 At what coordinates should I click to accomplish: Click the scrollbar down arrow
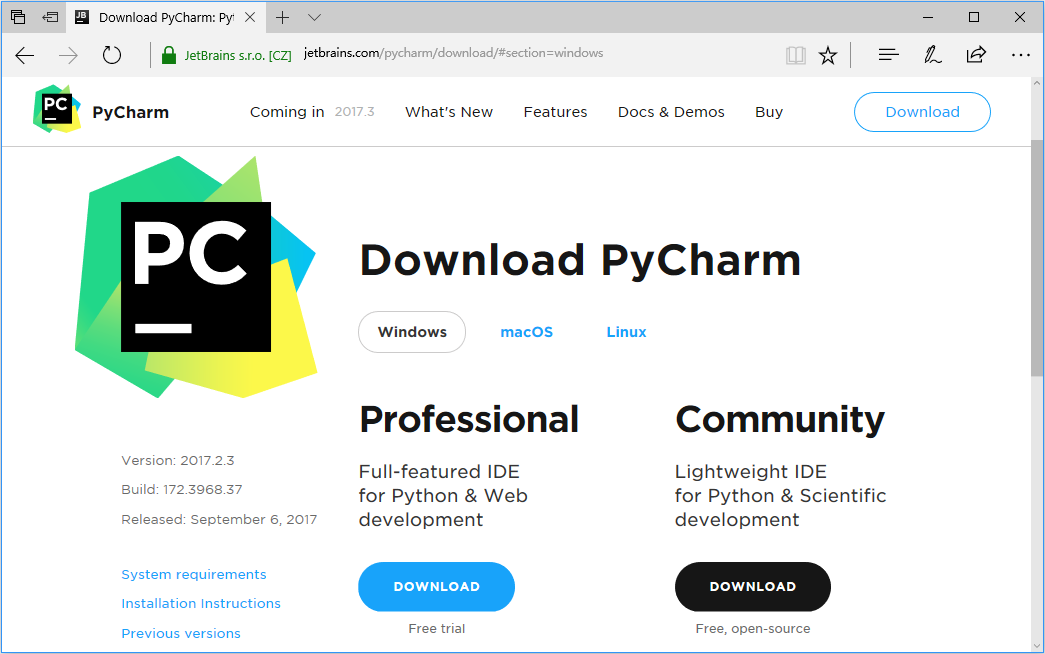point(1037,645)
